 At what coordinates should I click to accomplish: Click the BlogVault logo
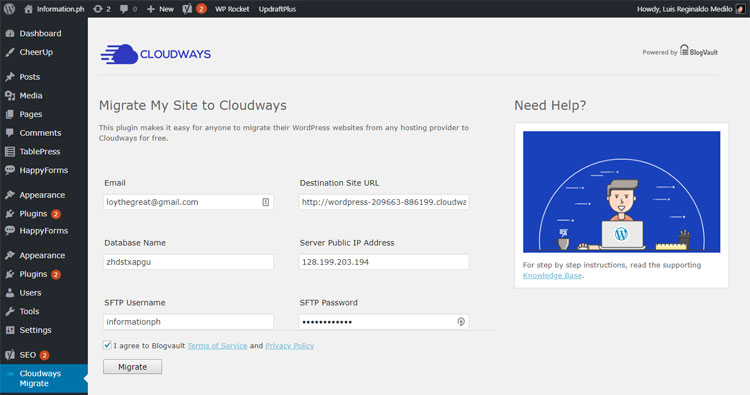(x=699, y=51)
